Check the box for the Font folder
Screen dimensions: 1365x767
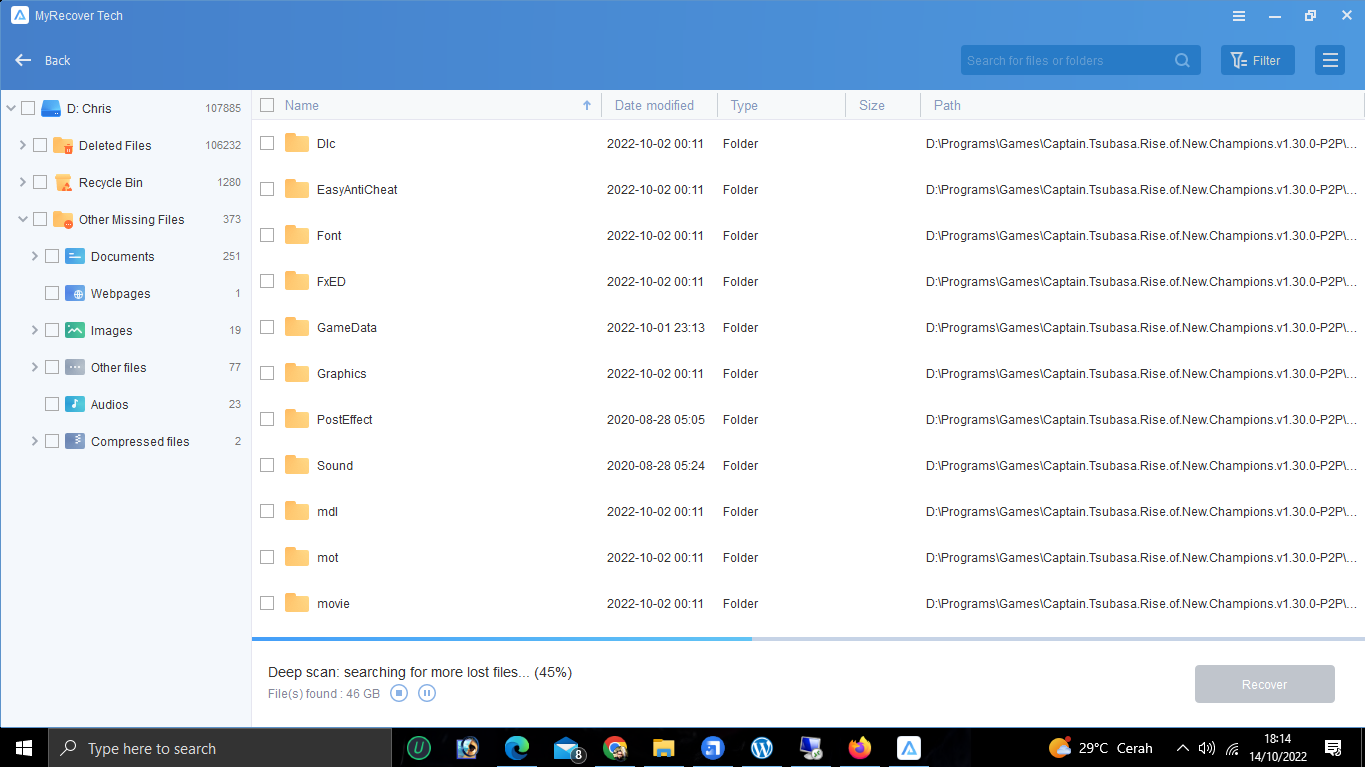(267, 235)
